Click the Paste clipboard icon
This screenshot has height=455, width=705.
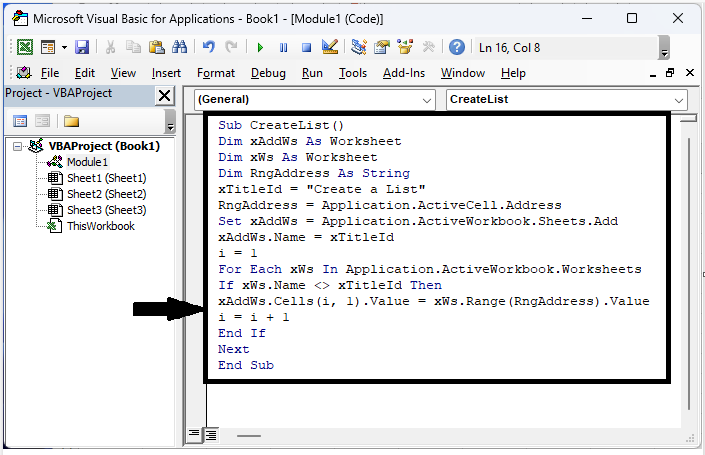(156, 47)
